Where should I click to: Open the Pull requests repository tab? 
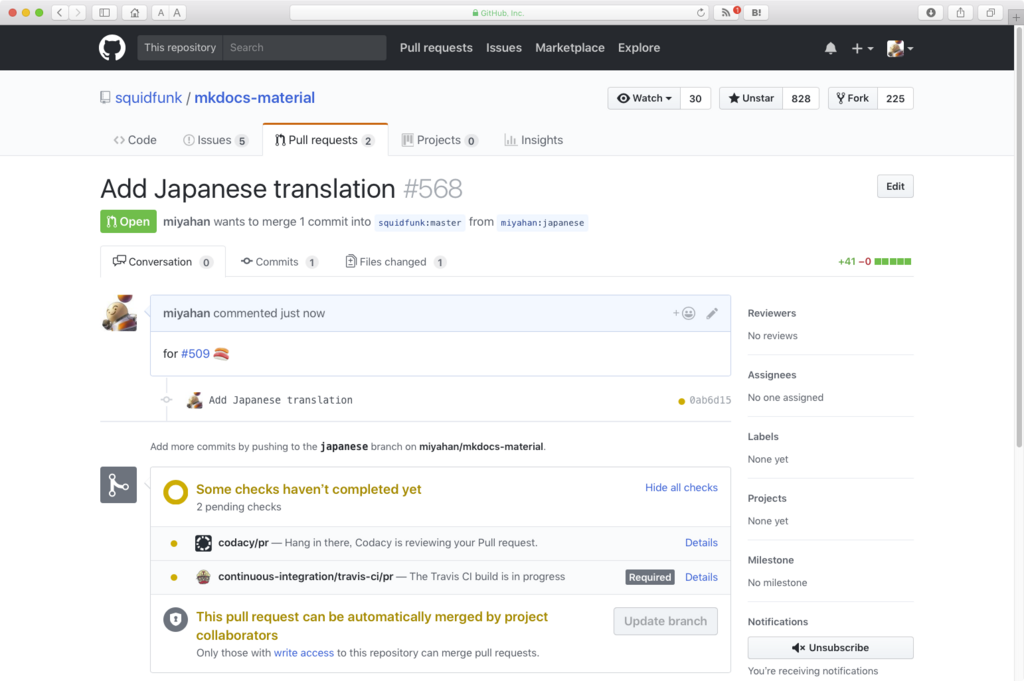325,140
